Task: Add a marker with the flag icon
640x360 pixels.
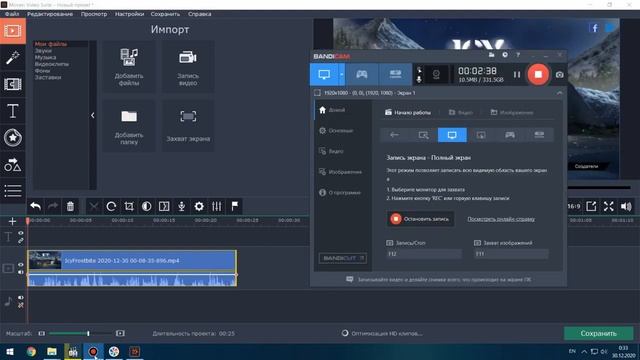Action: pyautogui.click(x=235, y=207)
